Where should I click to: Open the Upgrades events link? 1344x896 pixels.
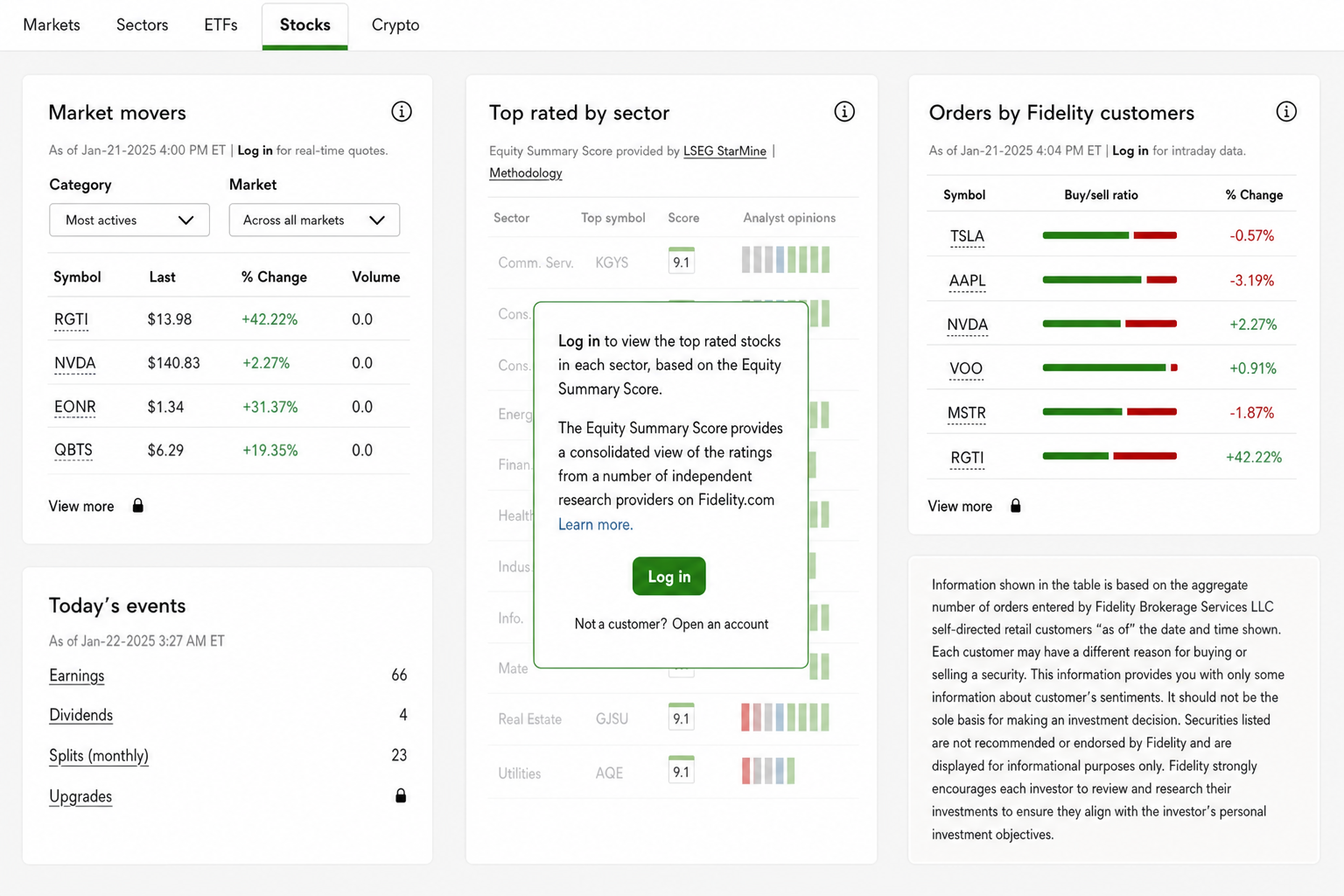[x=80, y=796]
